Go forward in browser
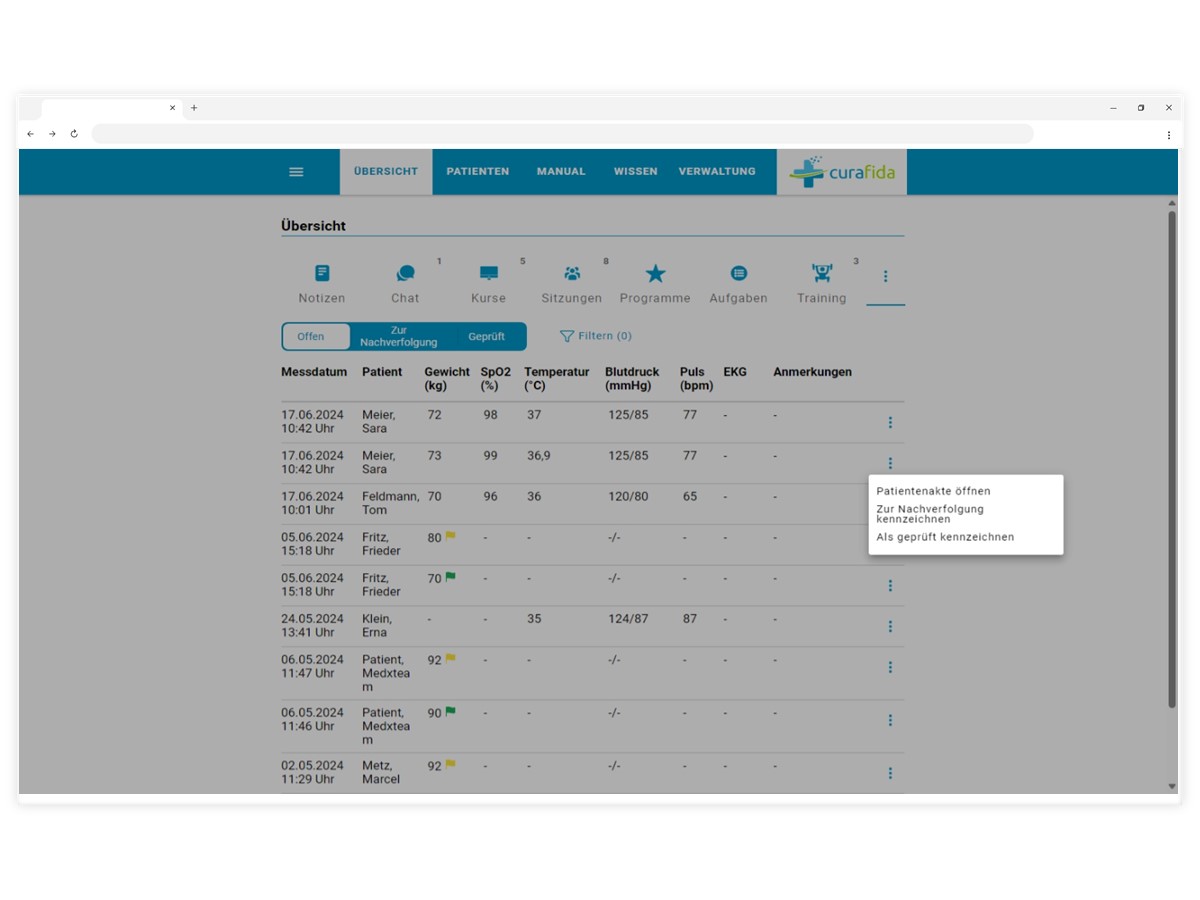 pos(52,134)
